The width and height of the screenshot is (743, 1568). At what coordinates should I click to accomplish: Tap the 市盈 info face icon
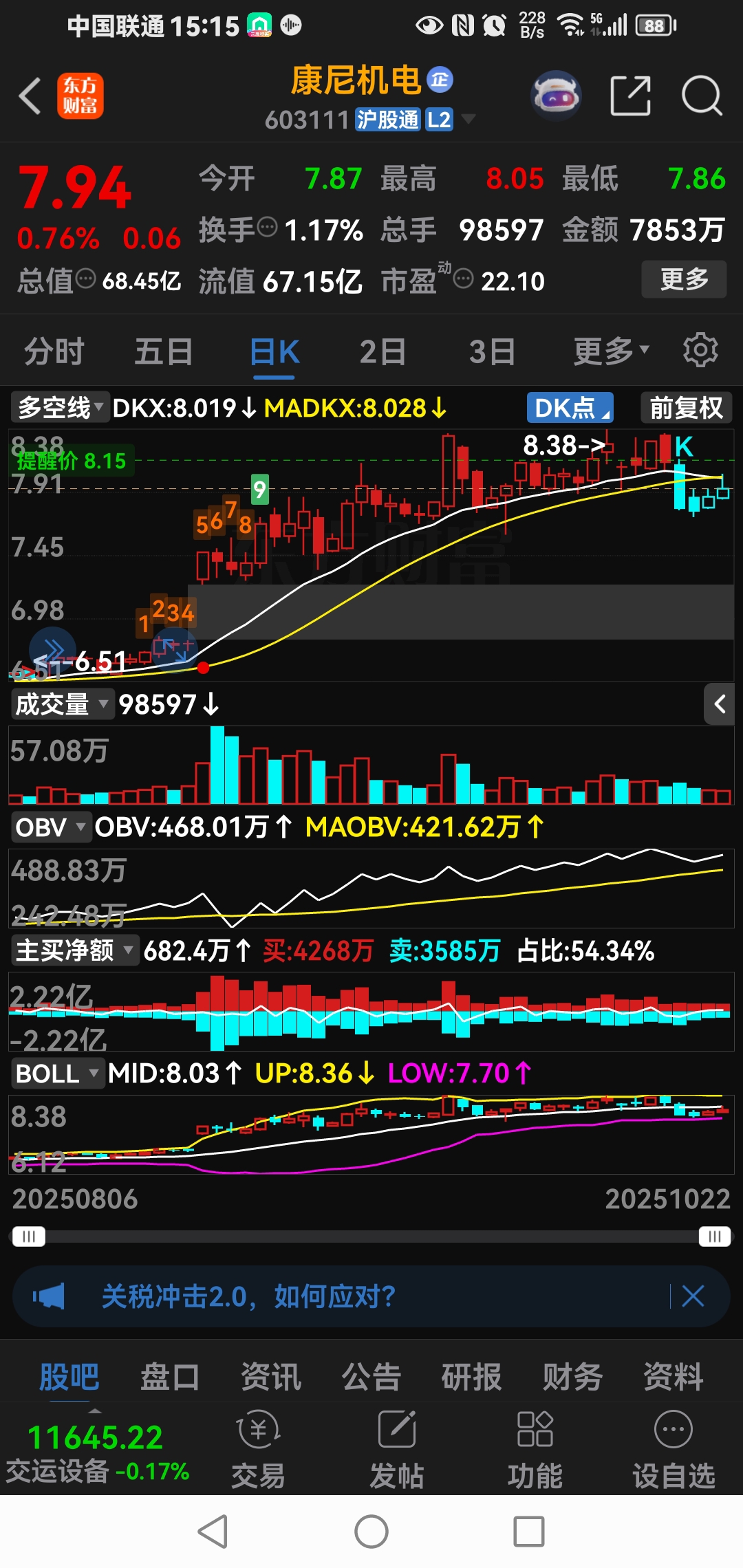pos(464,279)
